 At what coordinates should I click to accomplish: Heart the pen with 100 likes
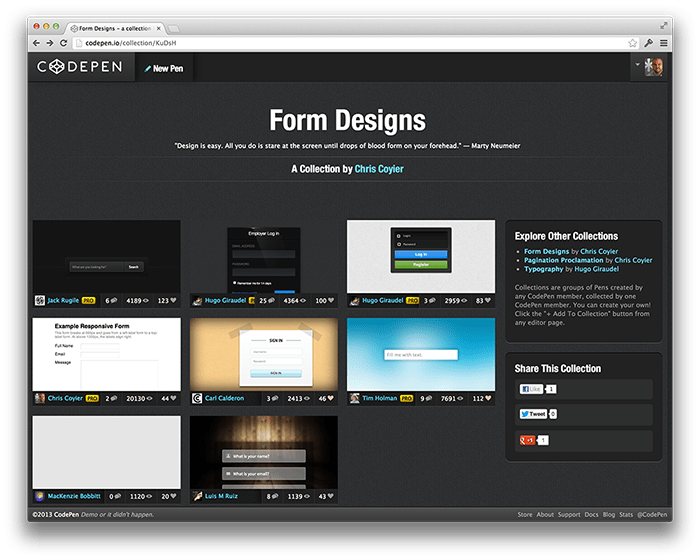(331, 301)
